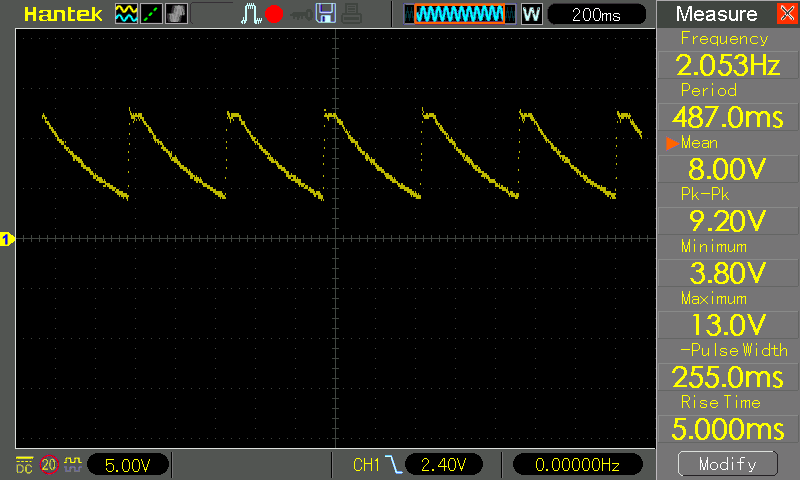Viewport: 800px width, 480px height.
Task: Click the printer icon
Action: pyautogui.click(x=350, y=14)
